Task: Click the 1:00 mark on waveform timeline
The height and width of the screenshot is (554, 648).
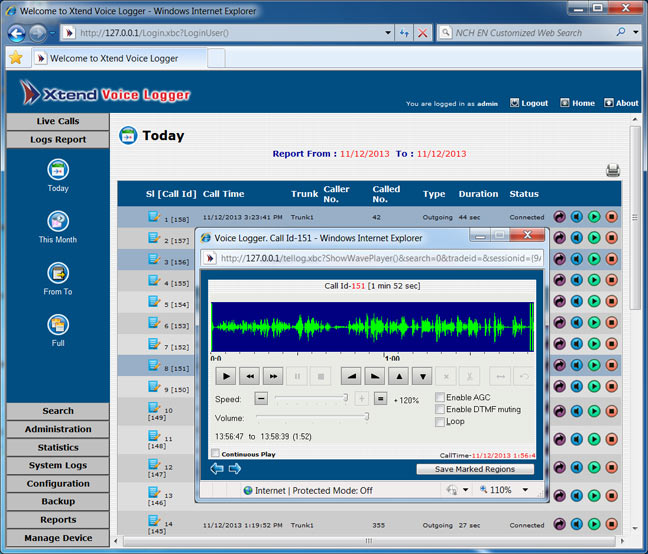Action: pyautogui.click(x=392, y=358)
